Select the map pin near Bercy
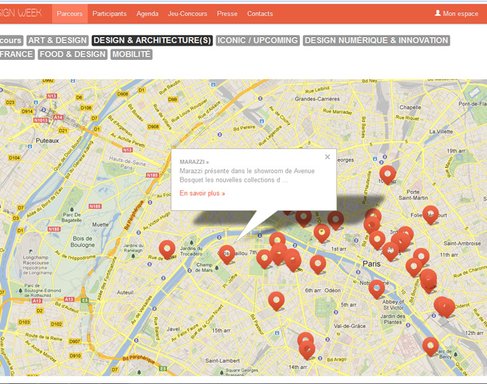The image size is (487, 384). (x=430, y=346)
